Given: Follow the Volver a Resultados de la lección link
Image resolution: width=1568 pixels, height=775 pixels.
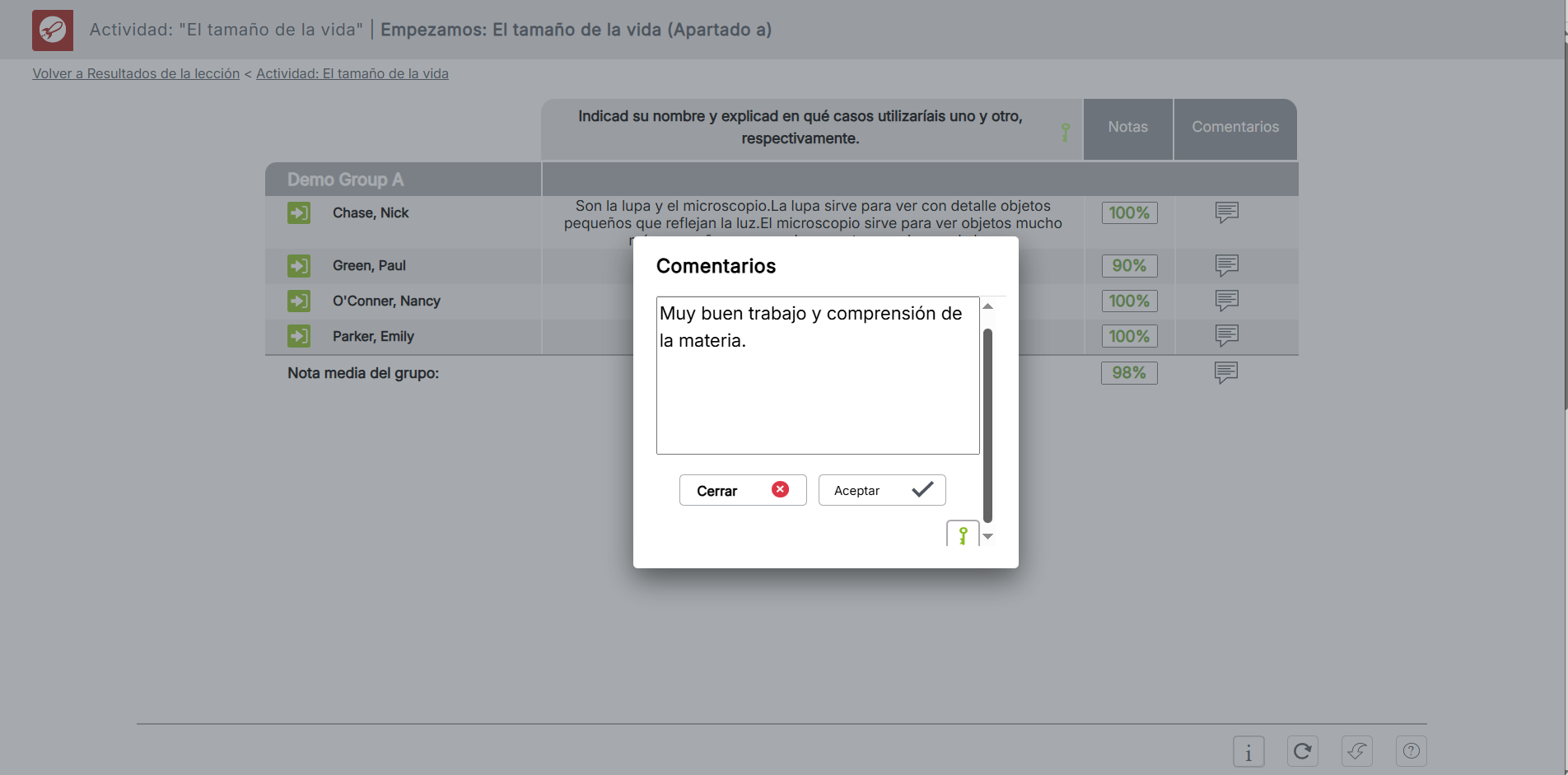Looking at the screenshot, I should [x=136, y=73].
